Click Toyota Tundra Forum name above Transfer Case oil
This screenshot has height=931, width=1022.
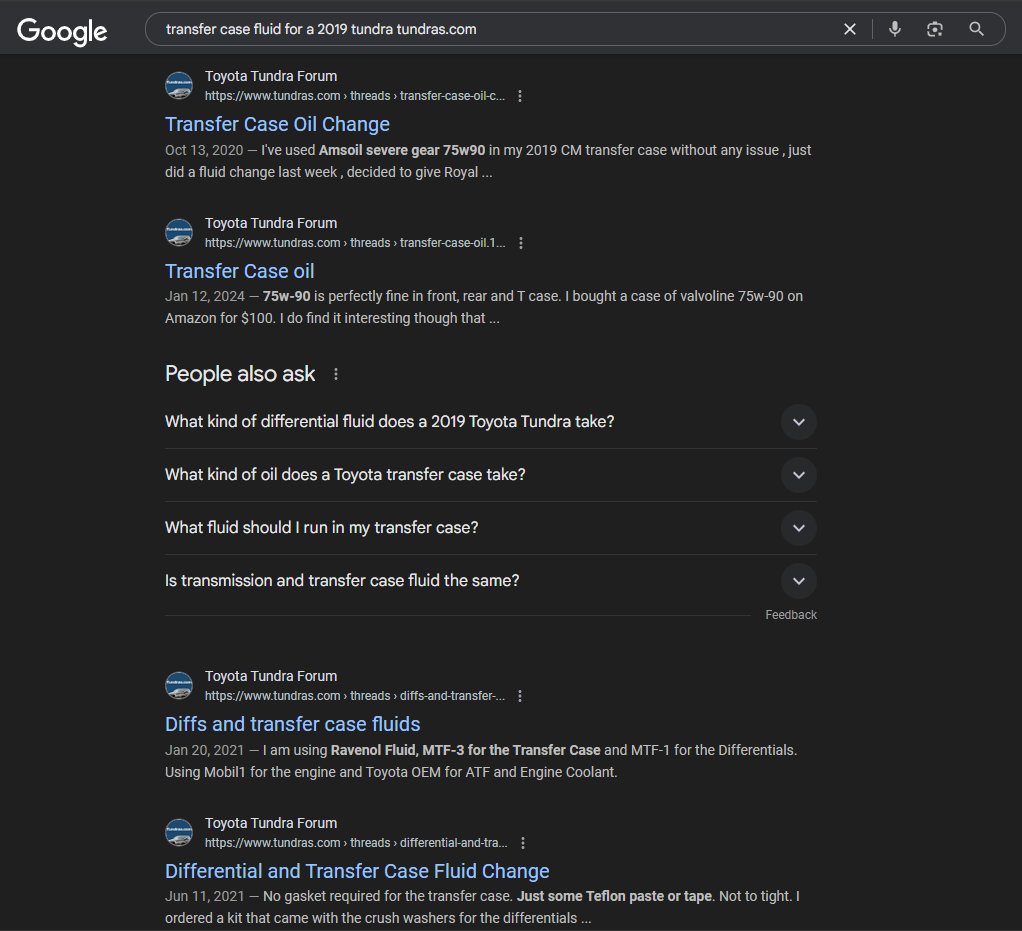270,223
